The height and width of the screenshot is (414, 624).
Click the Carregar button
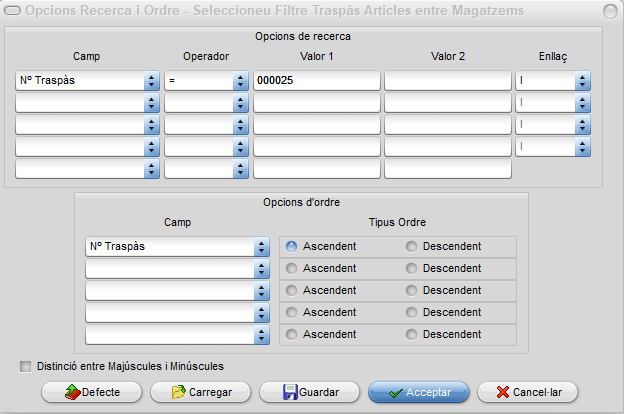200,392
